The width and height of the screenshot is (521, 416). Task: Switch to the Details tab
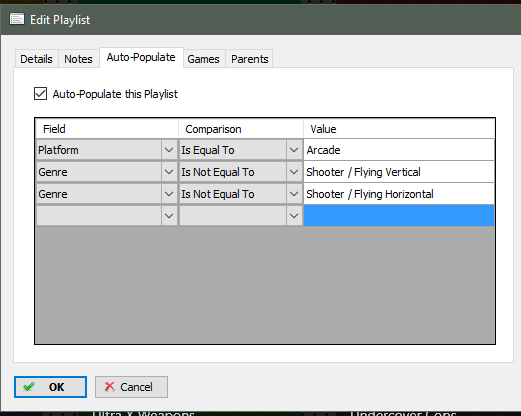tap(37, 59)
